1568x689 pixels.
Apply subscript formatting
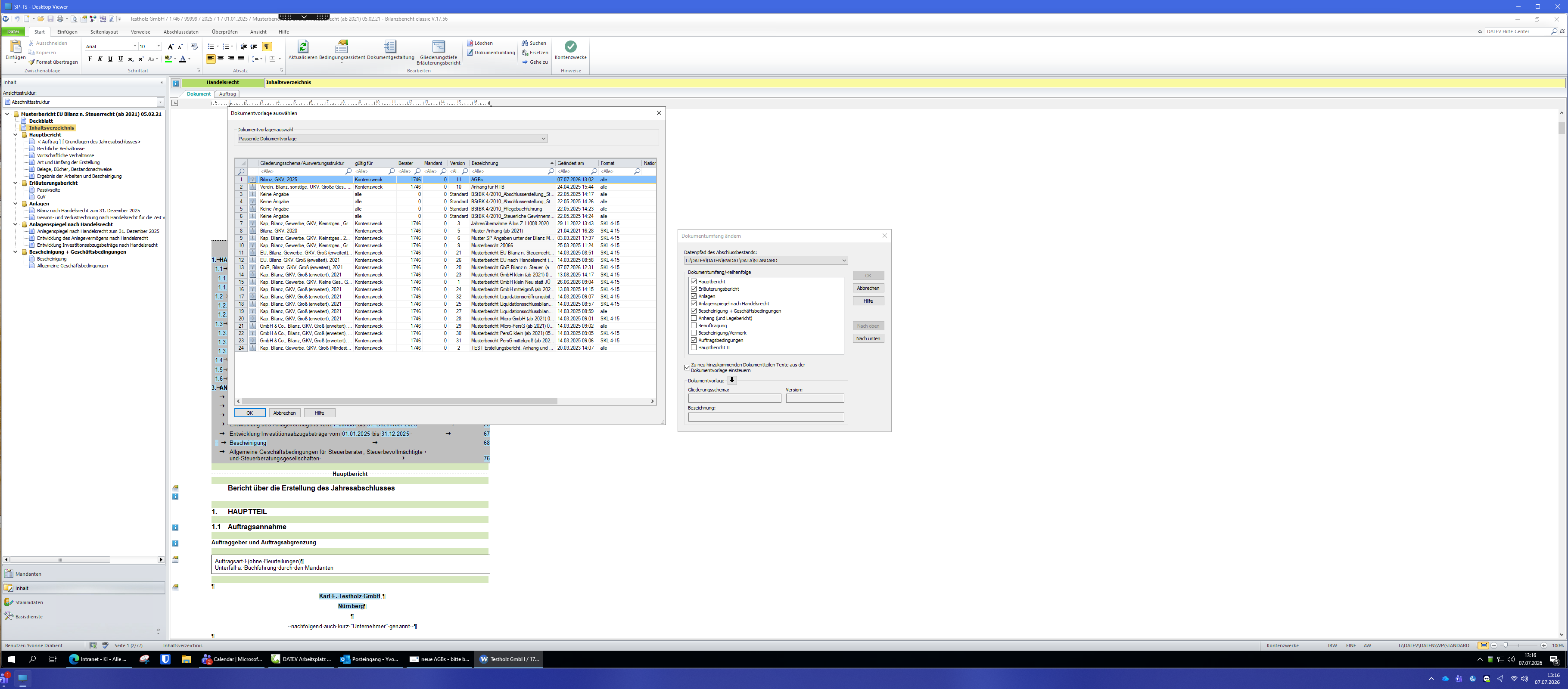point(130,59)
